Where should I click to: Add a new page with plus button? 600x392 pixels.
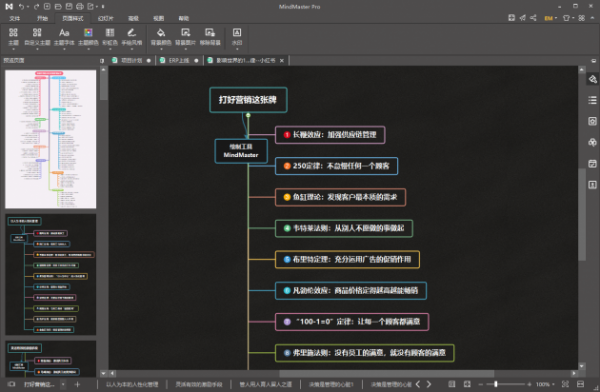[x=77, y=384]
